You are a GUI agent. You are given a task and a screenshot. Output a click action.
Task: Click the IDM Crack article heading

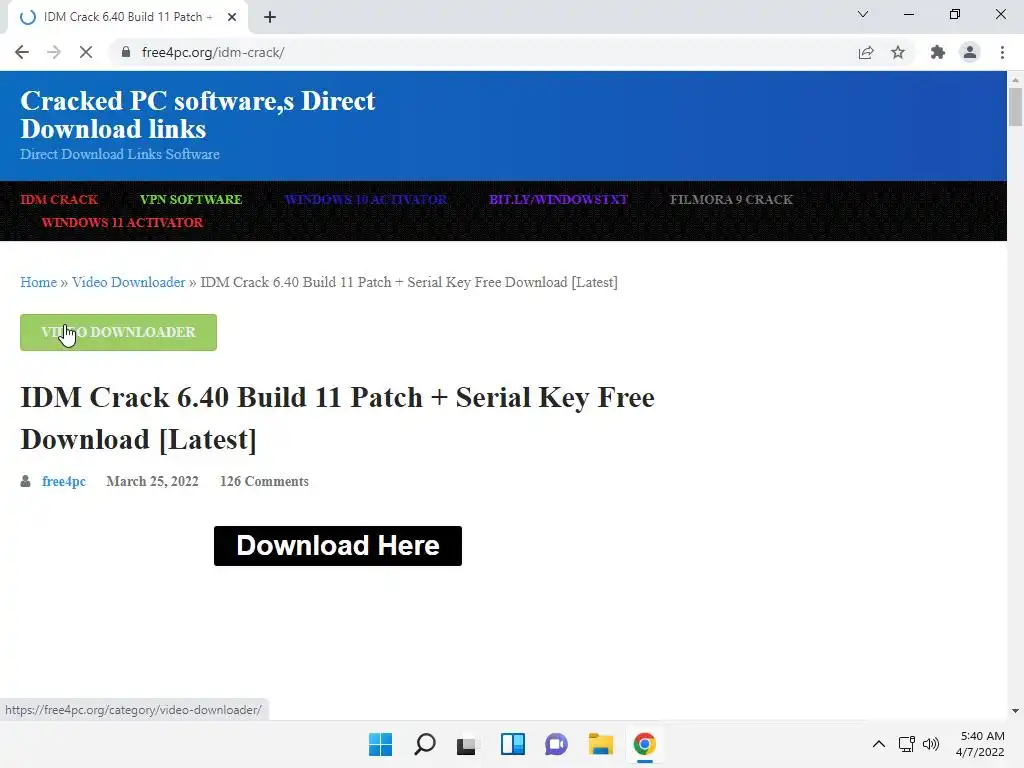(337, 418)
